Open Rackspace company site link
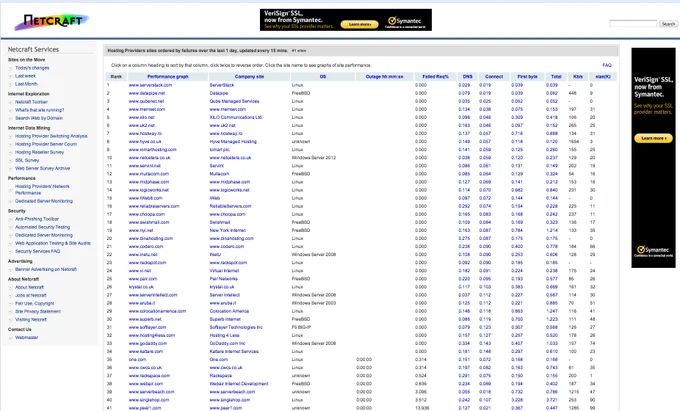680x411 pixels. (221, 376)
